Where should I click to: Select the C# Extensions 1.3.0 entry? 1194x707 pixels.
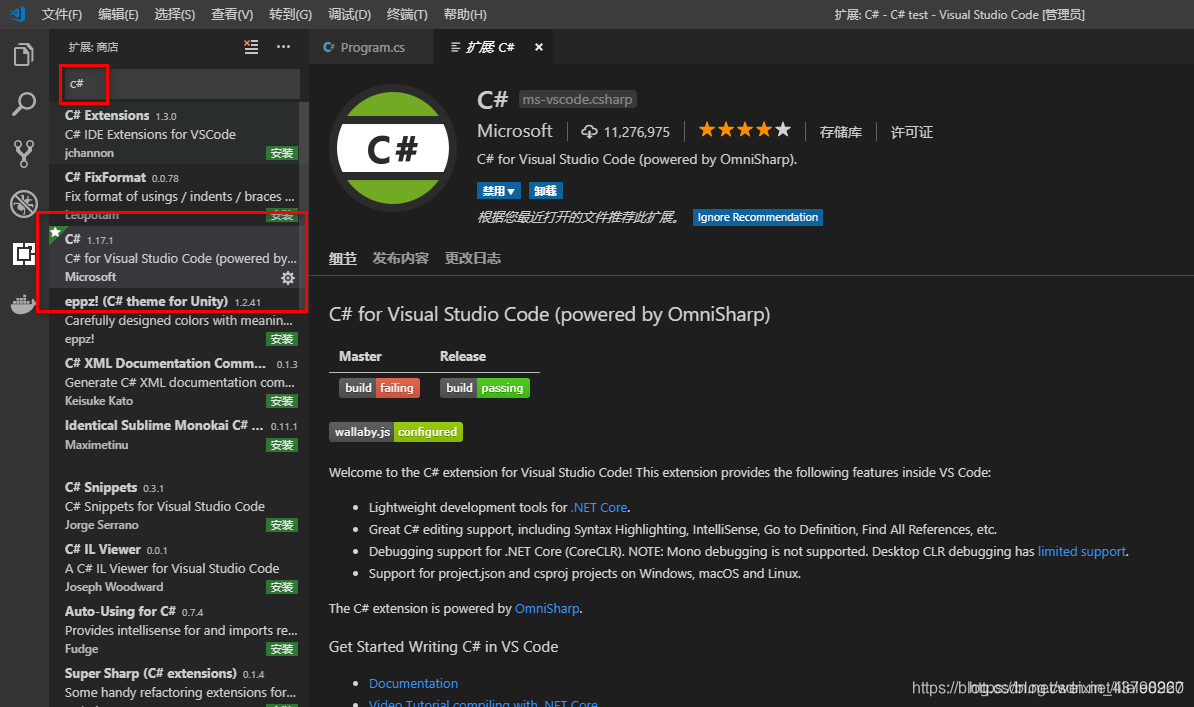click(175, 133)
